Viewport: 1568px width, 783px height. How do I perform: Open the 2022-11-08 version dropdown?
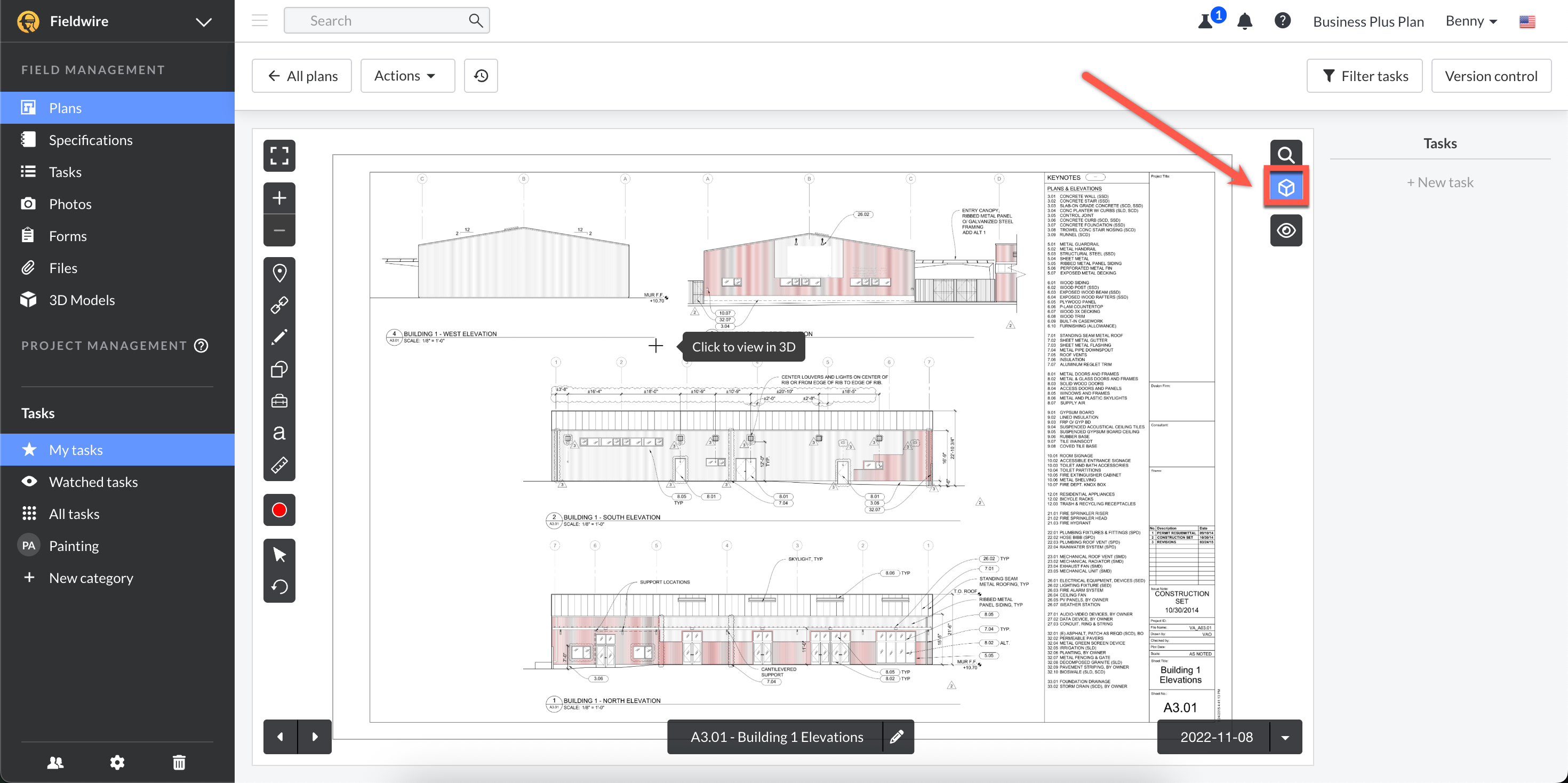click(x=1285, y=737)
